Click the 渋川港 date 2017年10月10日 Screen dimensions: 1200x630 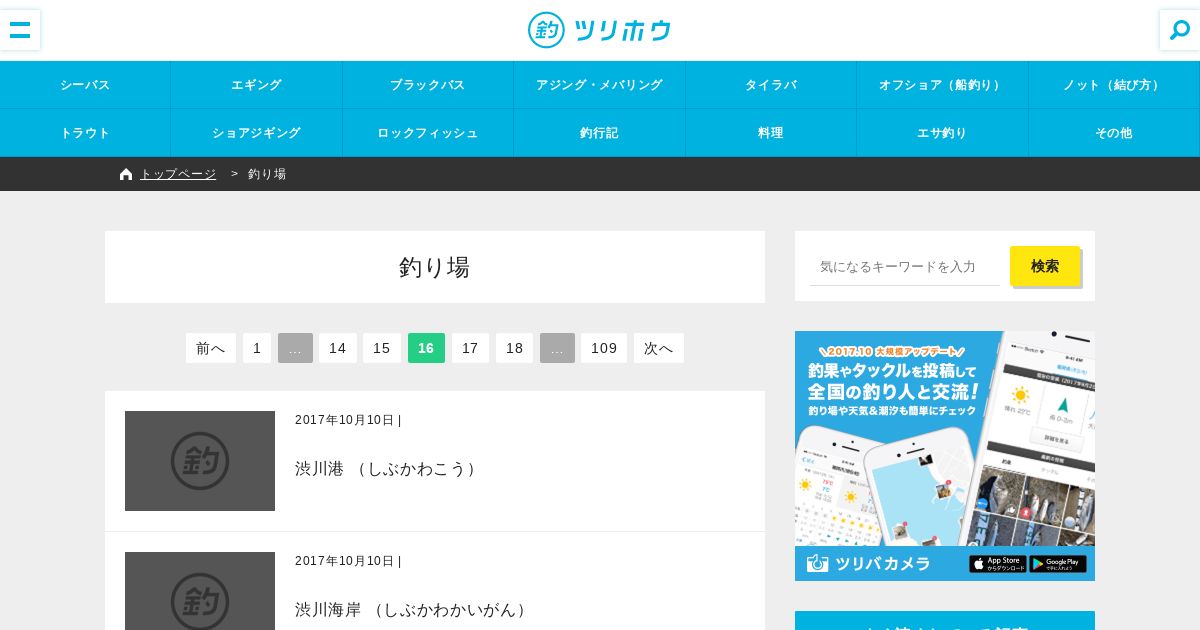(x=345, y=420)
